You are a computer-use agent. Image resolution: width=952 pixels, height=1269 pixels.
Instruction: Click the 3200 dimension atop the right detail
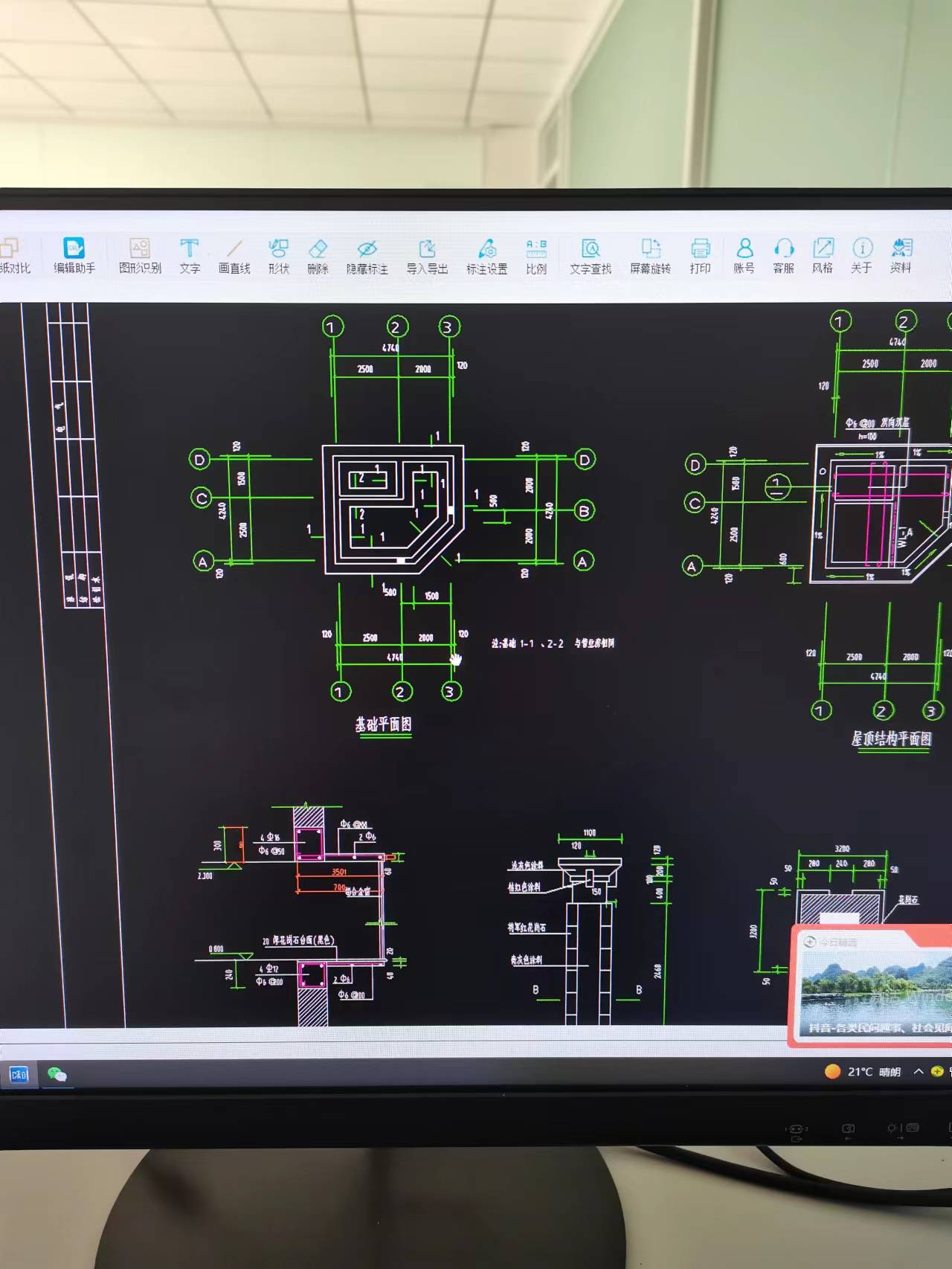click(x=842, y=849)
